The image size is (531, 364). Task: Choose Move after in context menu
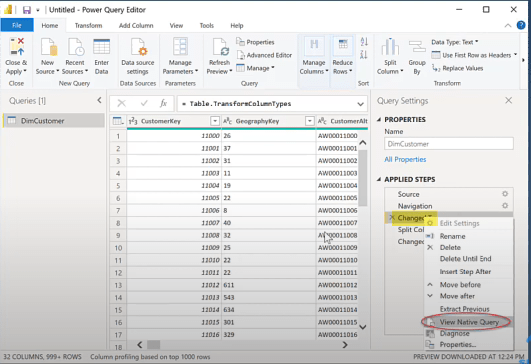click(469, 296)
